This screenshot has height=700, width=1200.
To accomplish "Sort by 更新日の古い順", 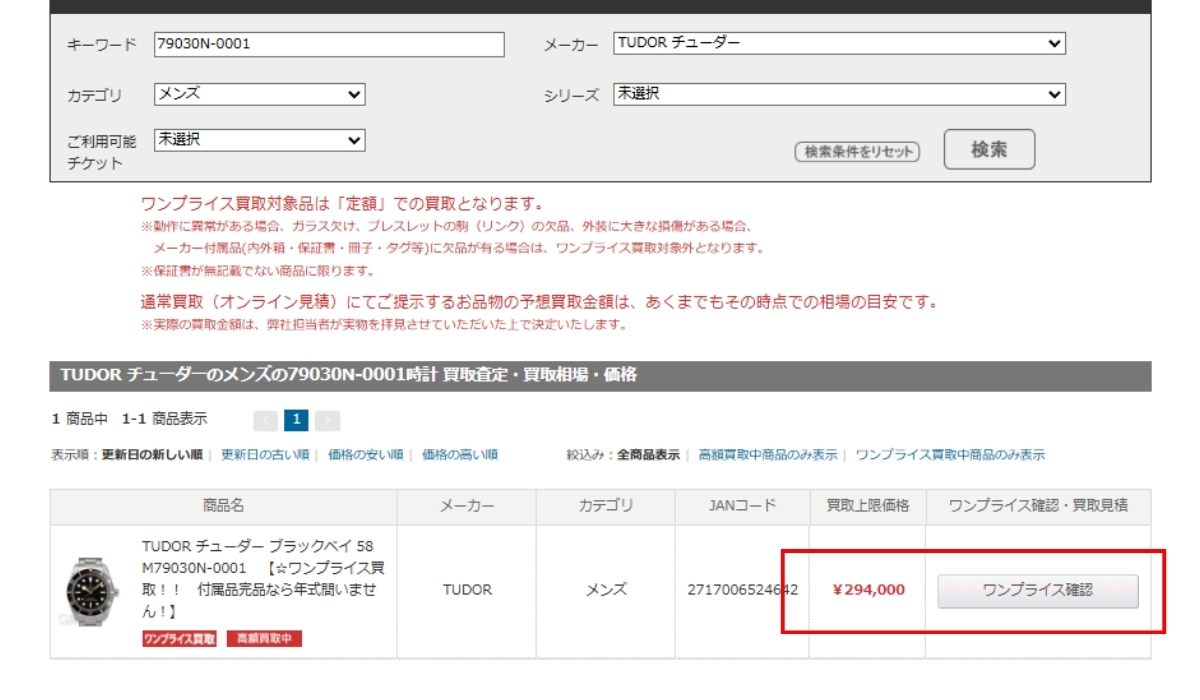I will [265, 455].
